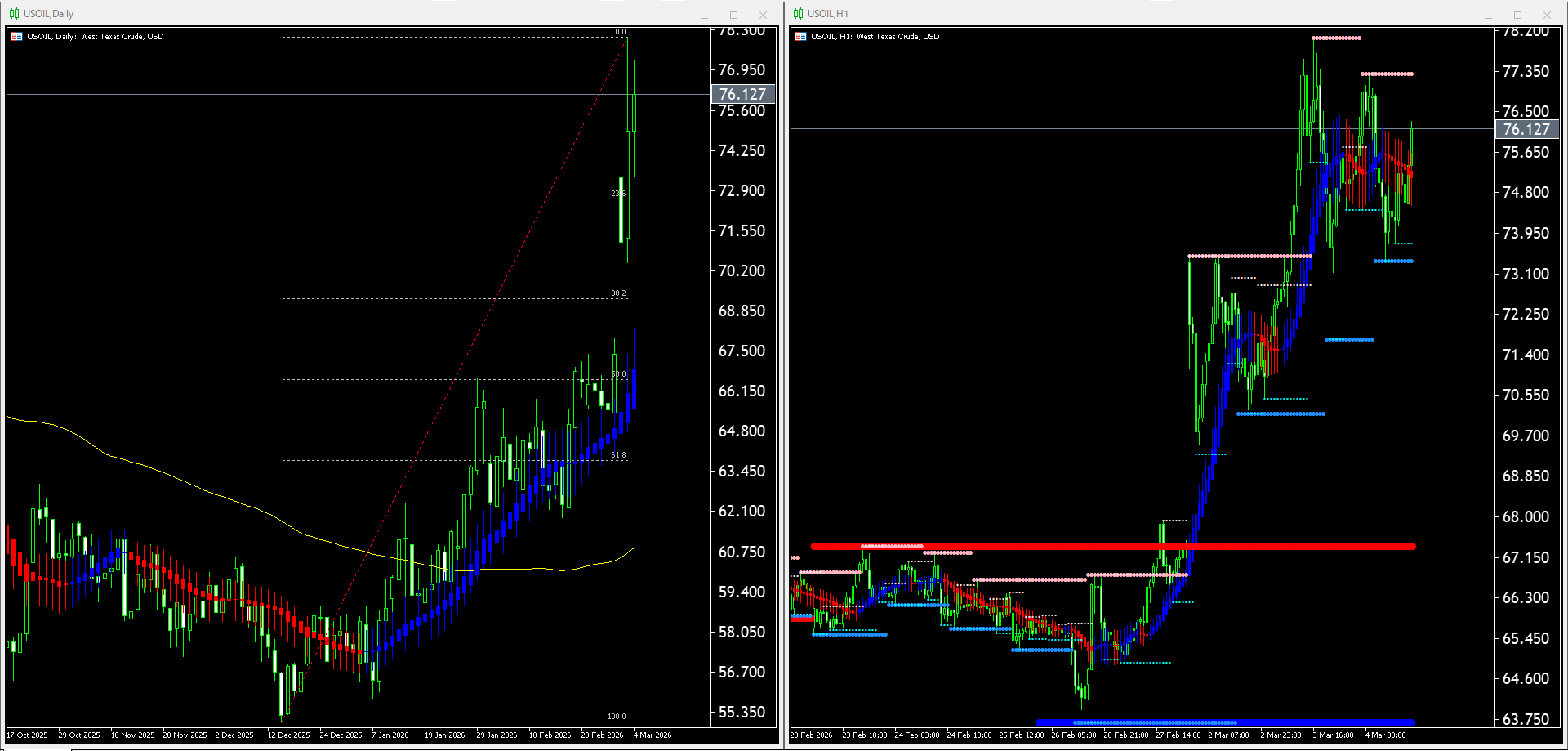Click 60.750 on the Daily price scale
This screenshot has height=751, width=1568.
pos(742,552)
